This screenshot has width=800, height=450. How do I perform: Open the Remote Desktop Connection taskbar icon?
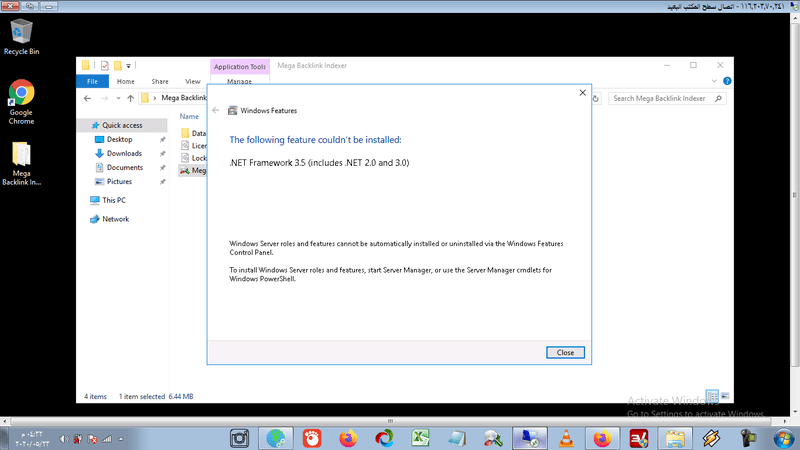click(x=530, y=438)
